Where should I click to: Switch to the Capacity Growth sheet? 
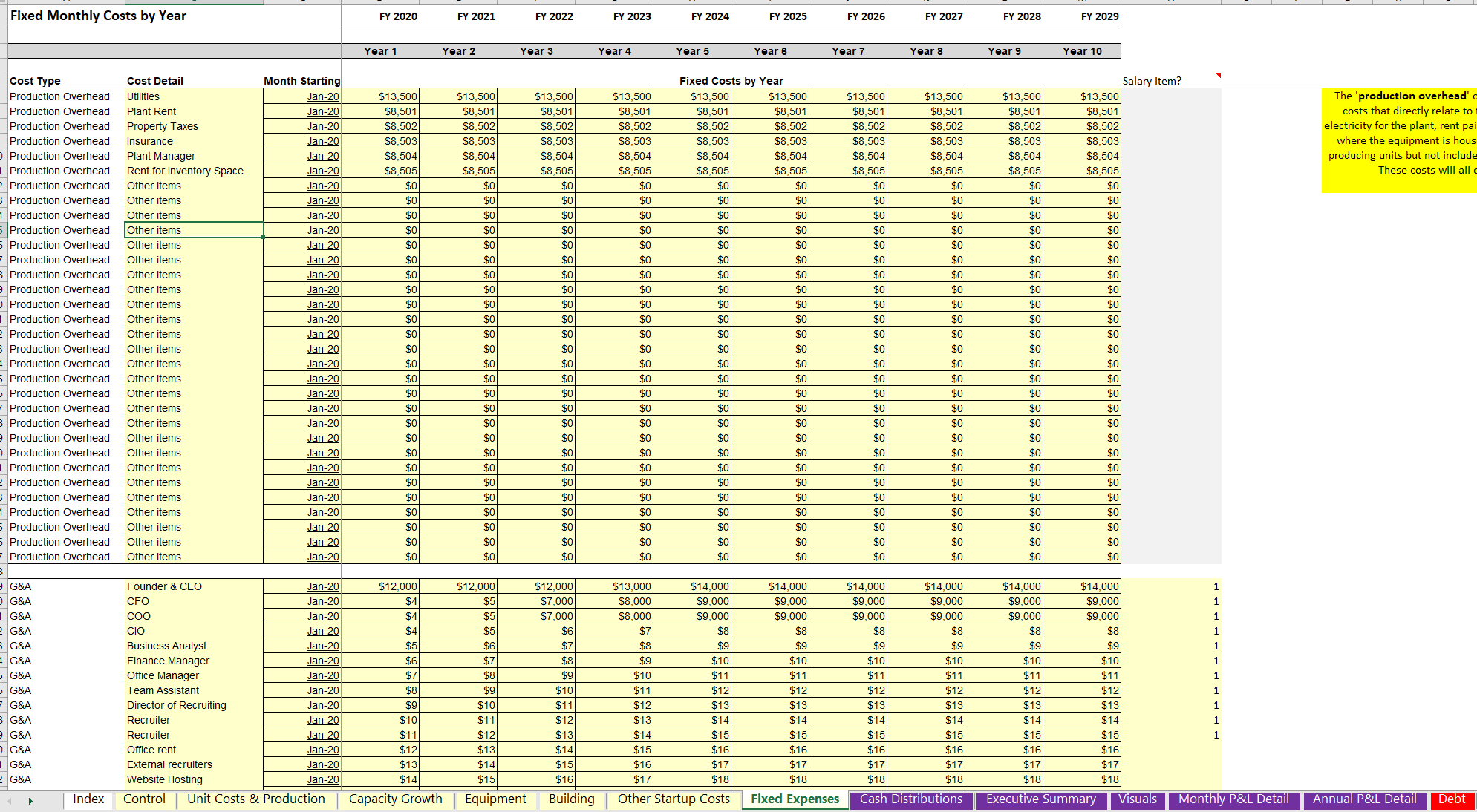(395, 799)
